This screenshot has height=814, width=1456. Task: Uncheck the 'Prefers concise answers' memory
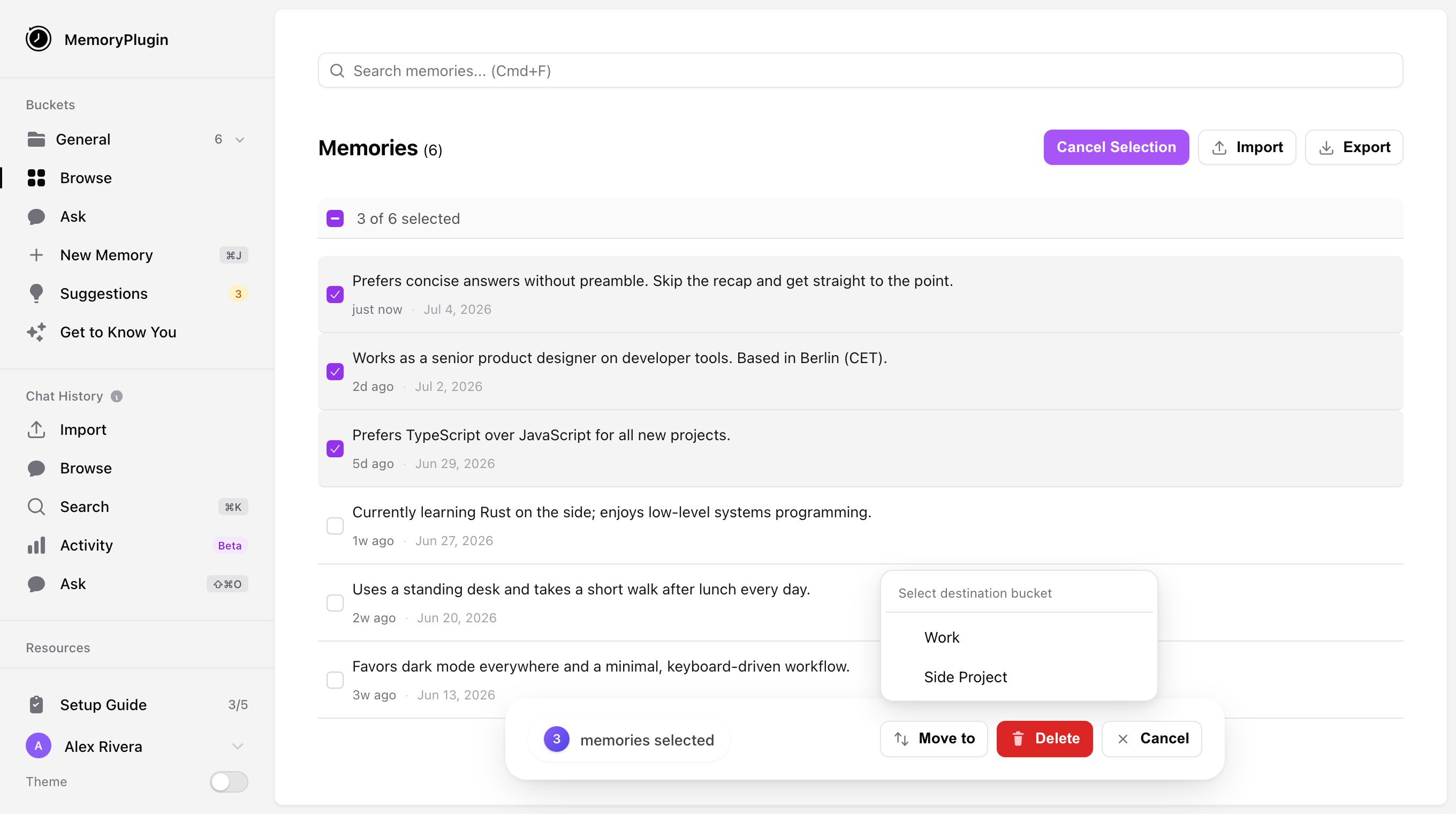pyautogui.click(x=335, y=295)
